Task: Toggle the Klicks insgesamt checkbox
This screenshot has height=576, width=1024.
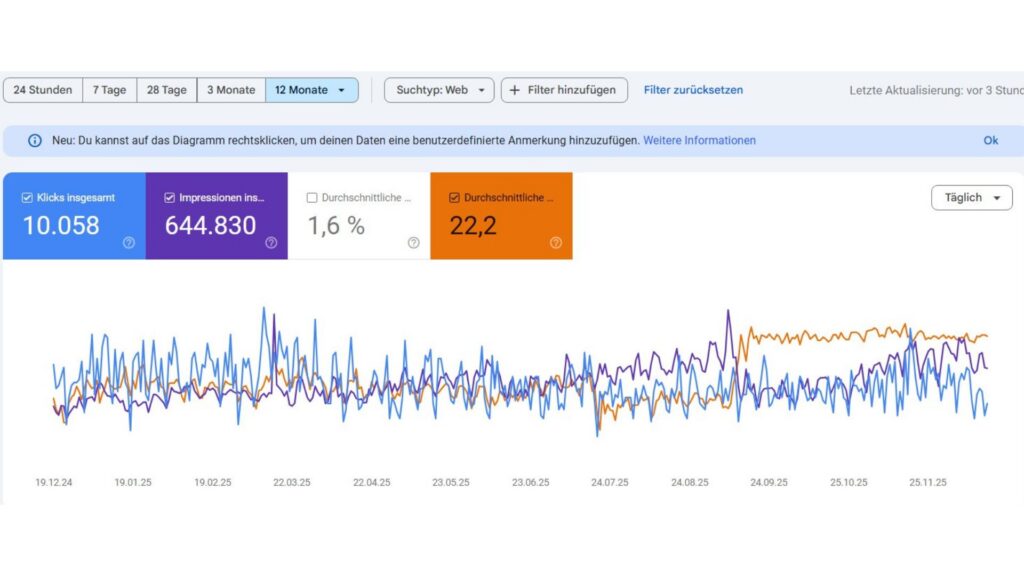Action: click(x=27, y=198)
